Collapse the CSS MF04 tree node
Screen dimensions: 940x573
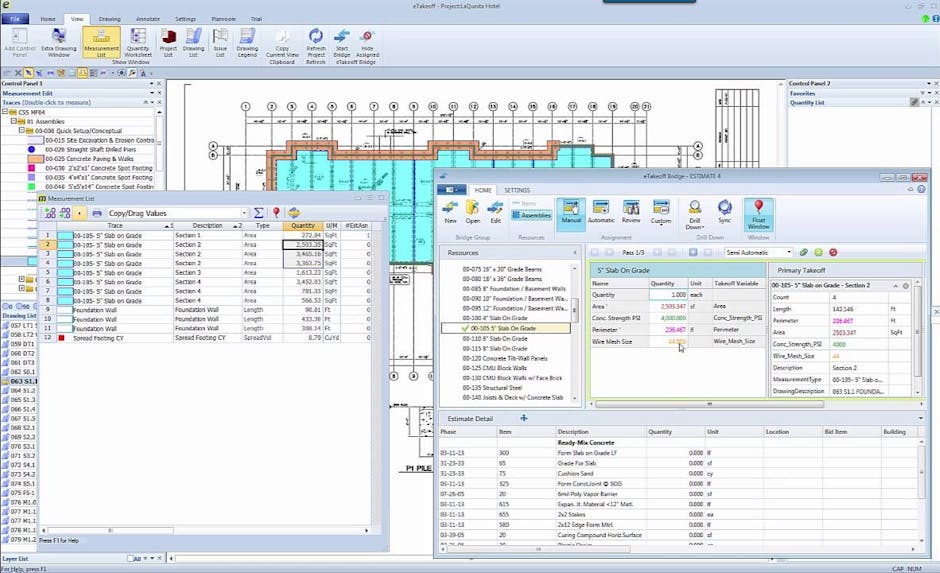coord(5,111)
